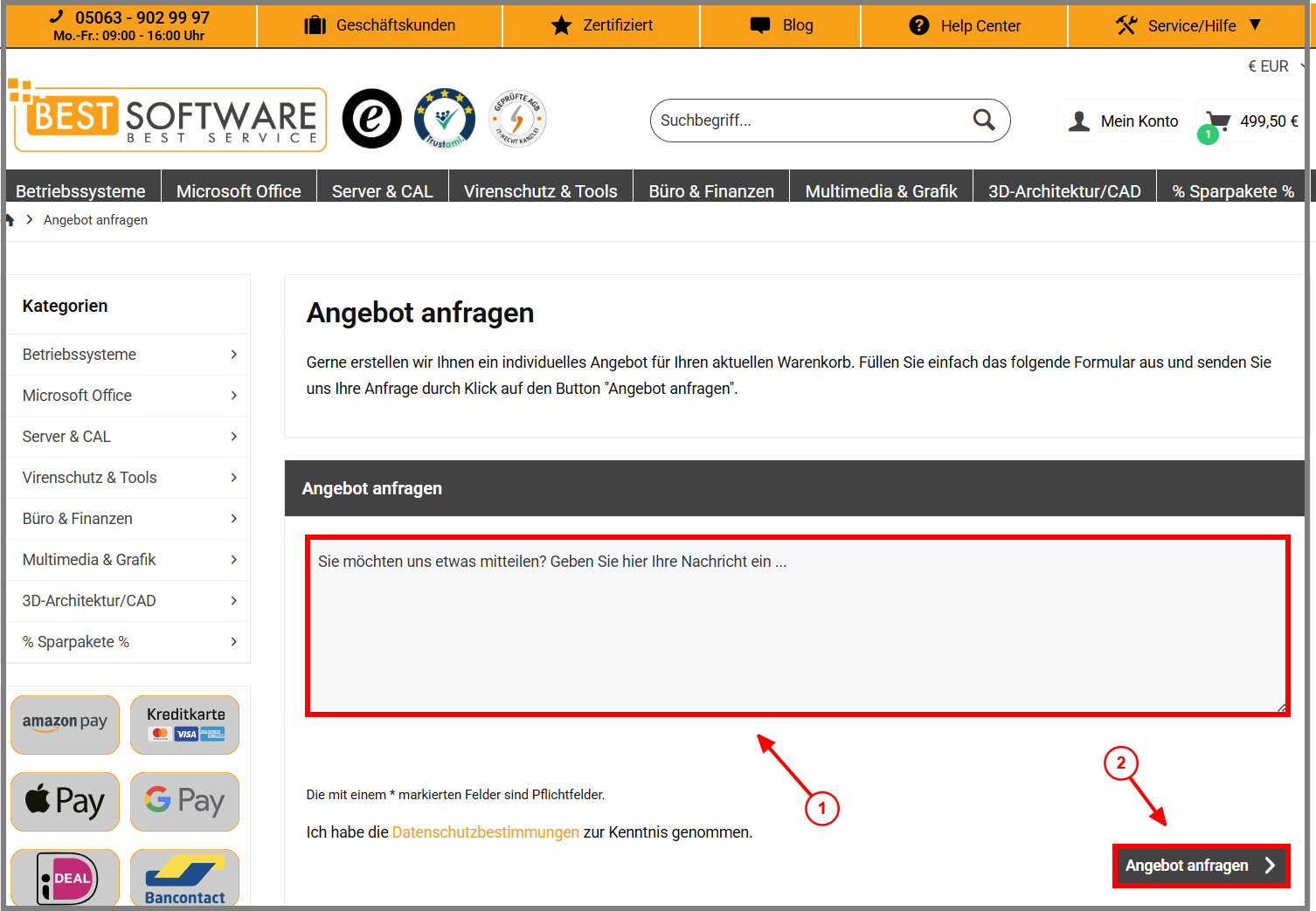
Task: Click the Best Software logo
Action: coord(168,116)
